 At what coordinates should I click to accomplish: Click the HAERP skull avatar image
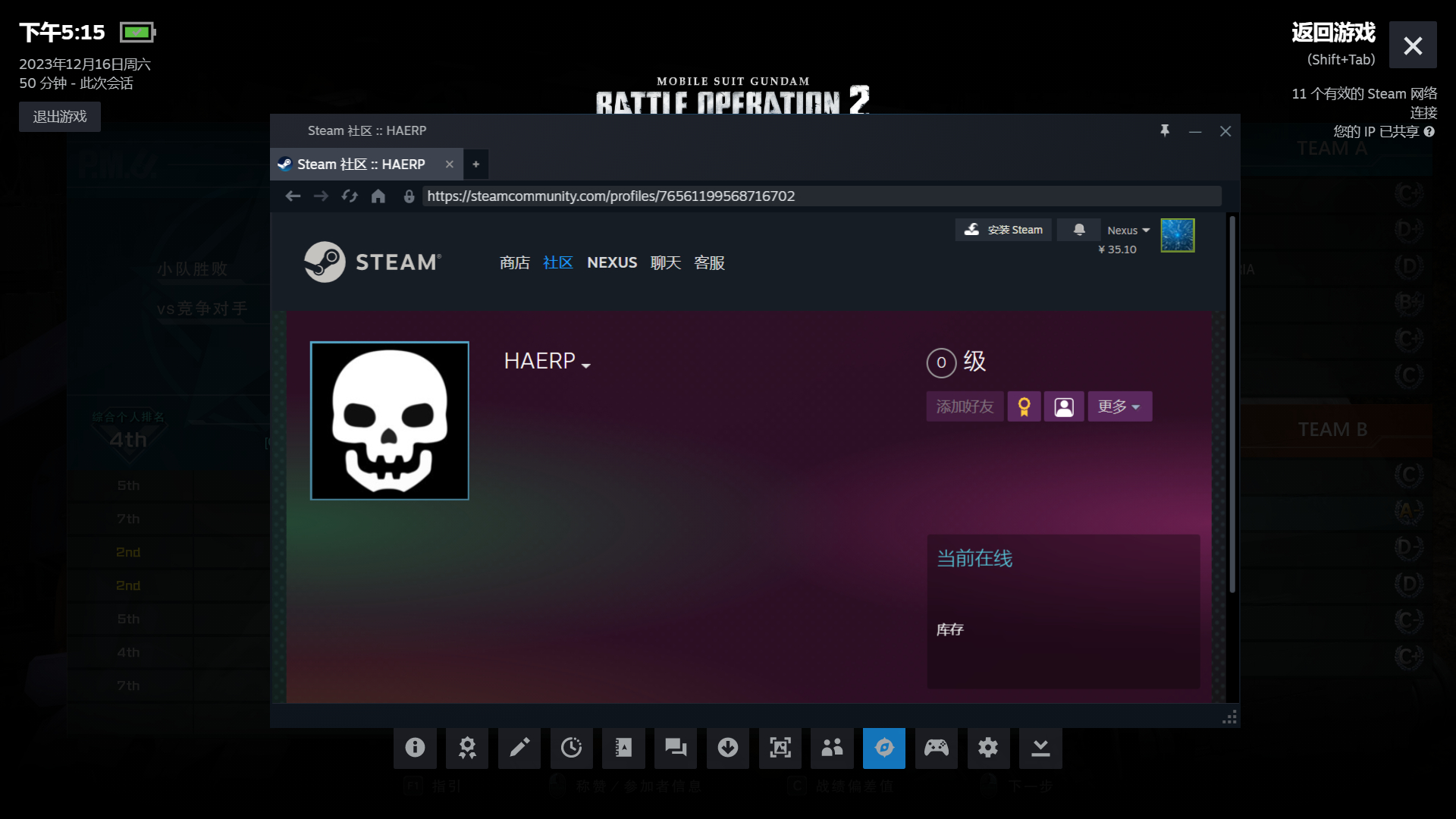pyautogui.click(x=390, y=421)
